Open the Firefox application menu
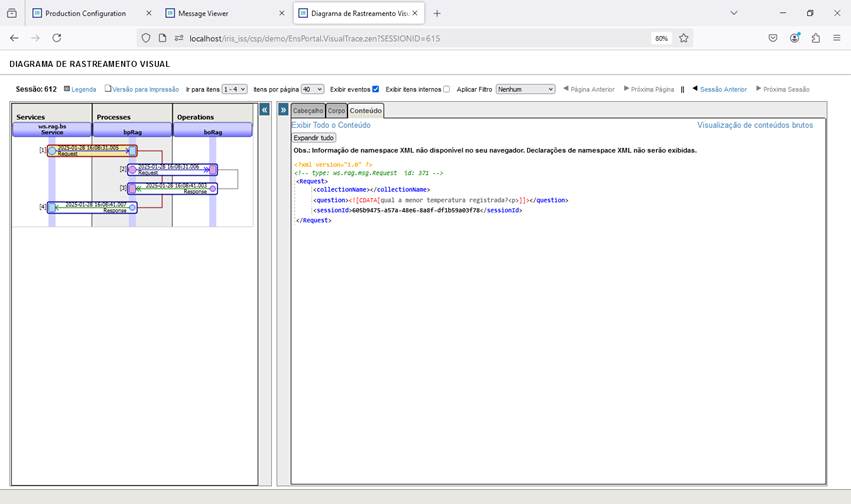851x504 pixels. (837, 38)
